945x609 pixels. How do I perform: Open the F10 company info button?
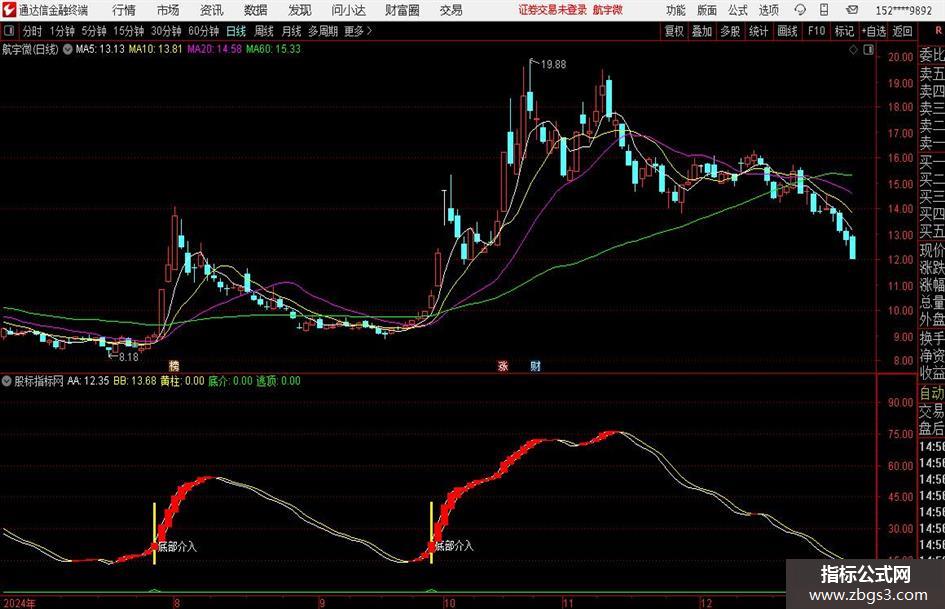(x=816, y=31)
